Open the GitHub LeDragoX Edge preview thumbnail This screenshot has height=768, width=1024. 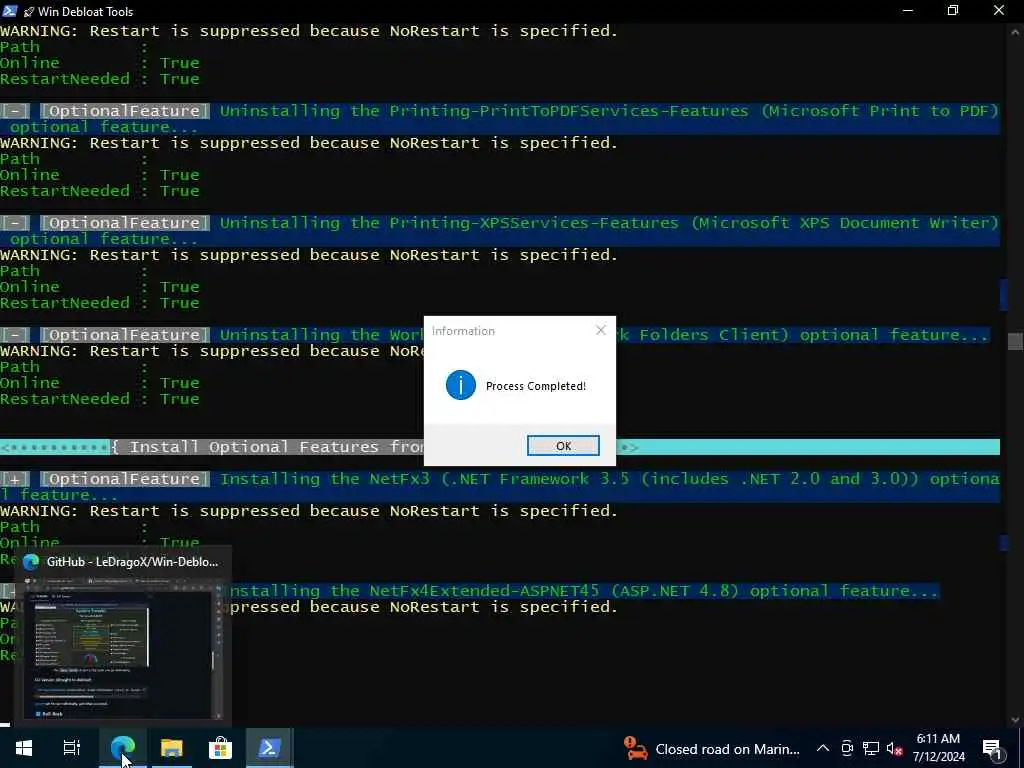(x=123, y=650)
